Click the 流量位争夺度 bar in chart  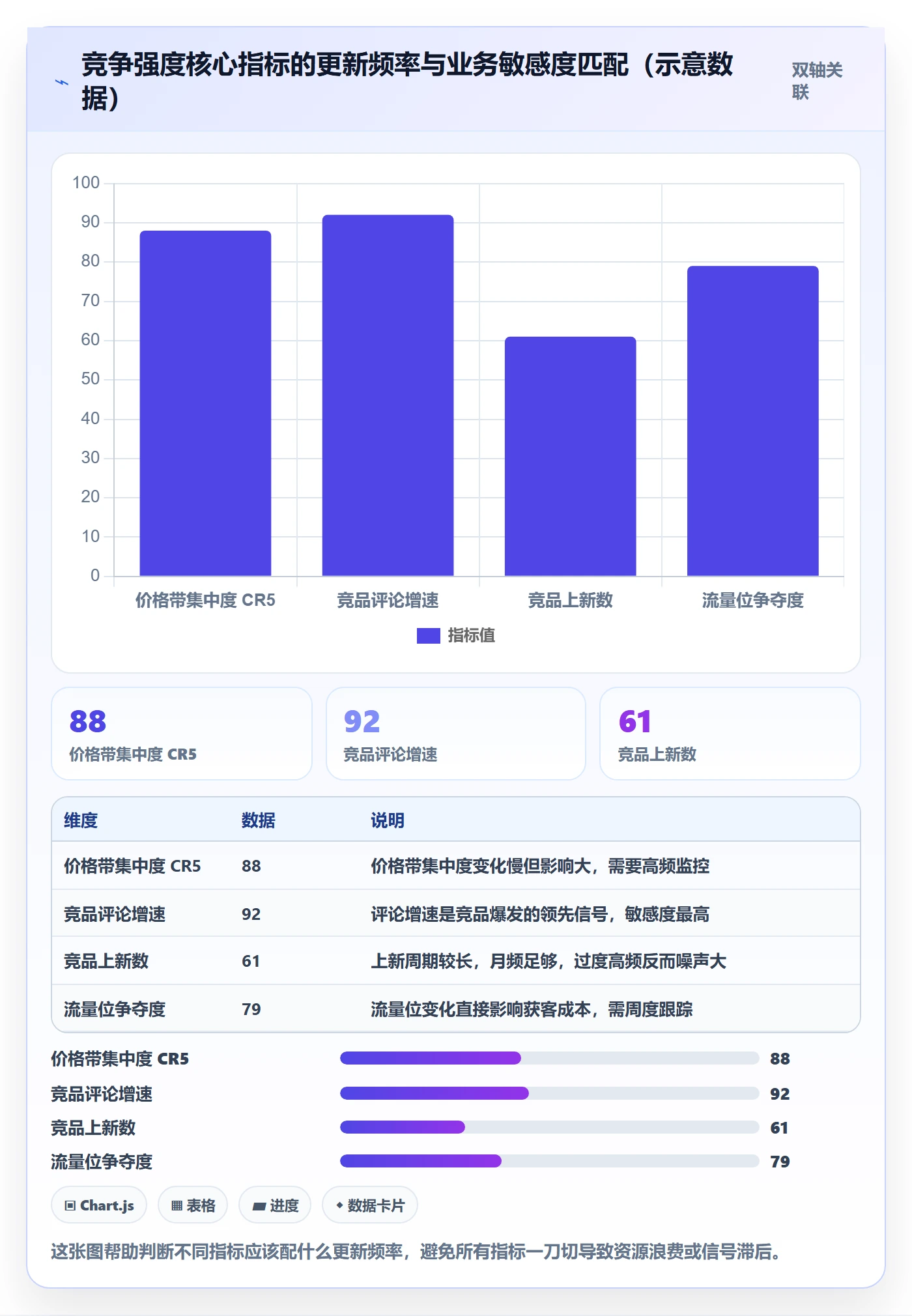pyautogui.click(x=752, y=421)
